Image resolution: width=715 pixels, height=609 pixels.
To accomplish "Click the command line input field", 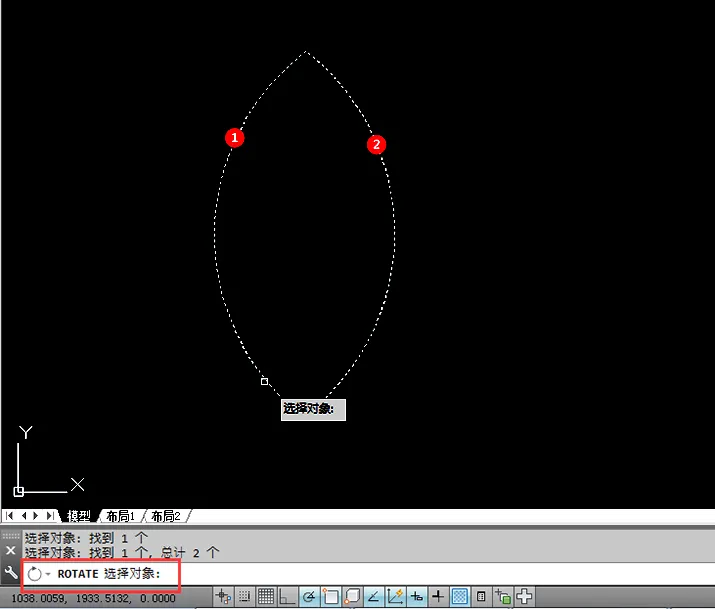I will point(368,573).
